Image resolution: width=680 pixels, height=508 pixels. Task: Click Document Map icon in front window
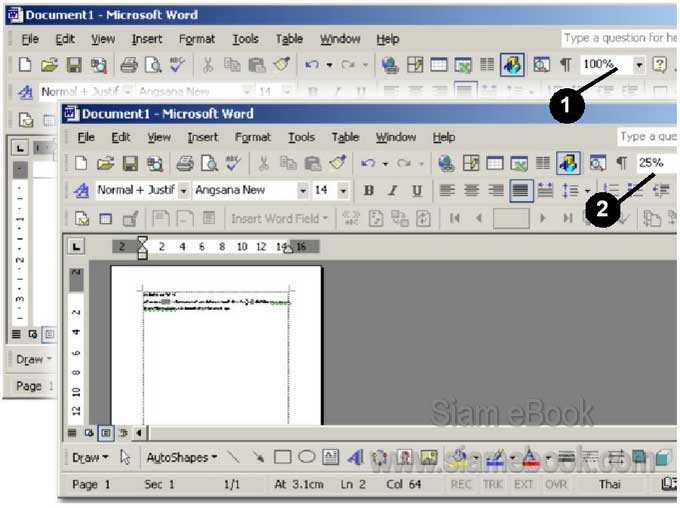(x=597, y=163)
